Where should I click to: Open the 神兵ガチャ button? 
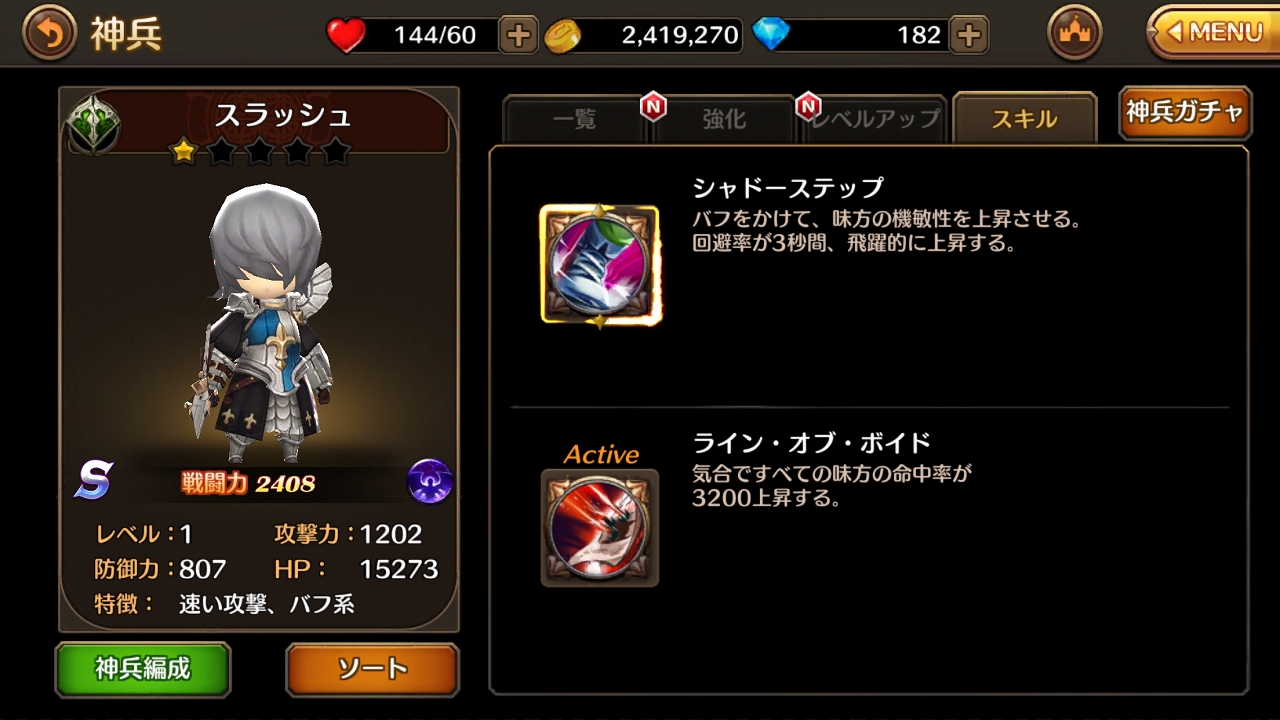pos(1185,112)
